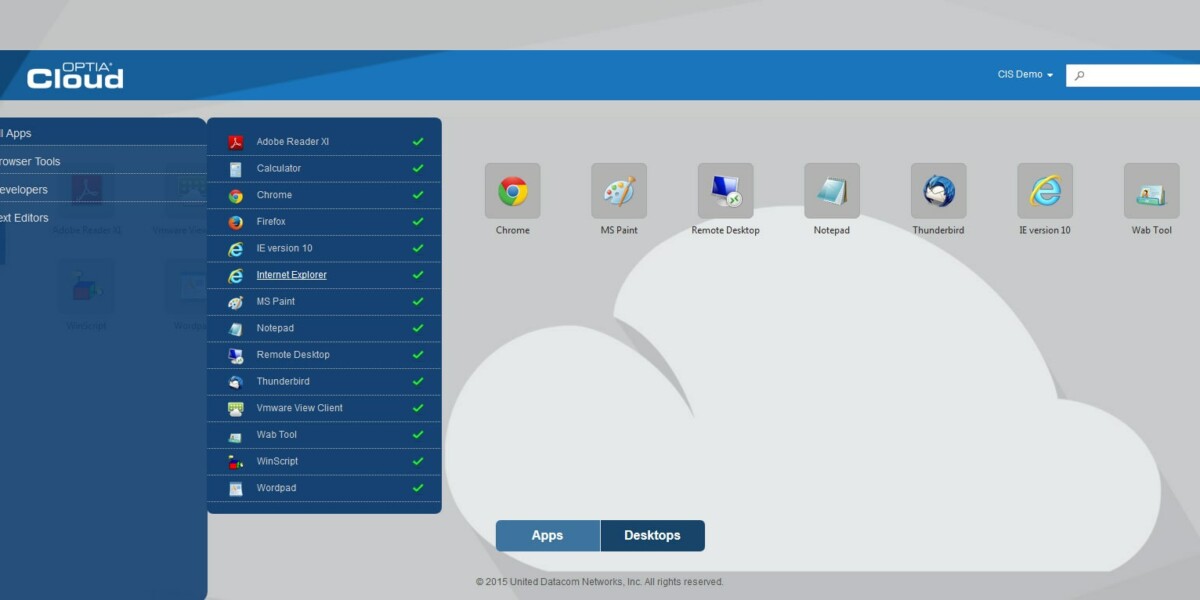The image size is (1200, 600).
Task: Click the Wab Tool label in the app list
Action: pos(277,435)
